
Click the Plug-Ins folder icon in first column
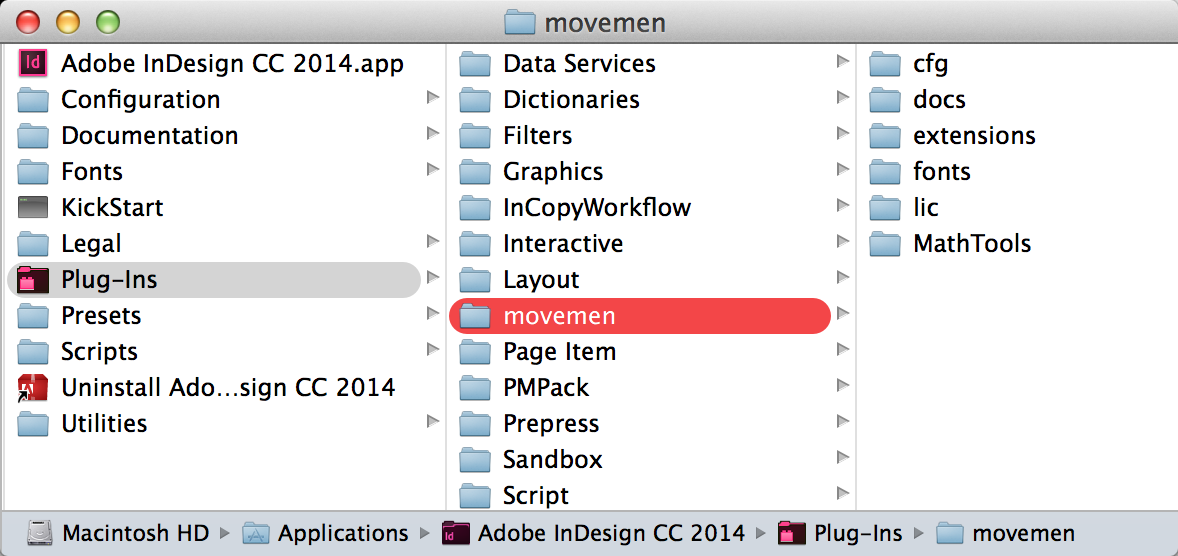point(32,280)
